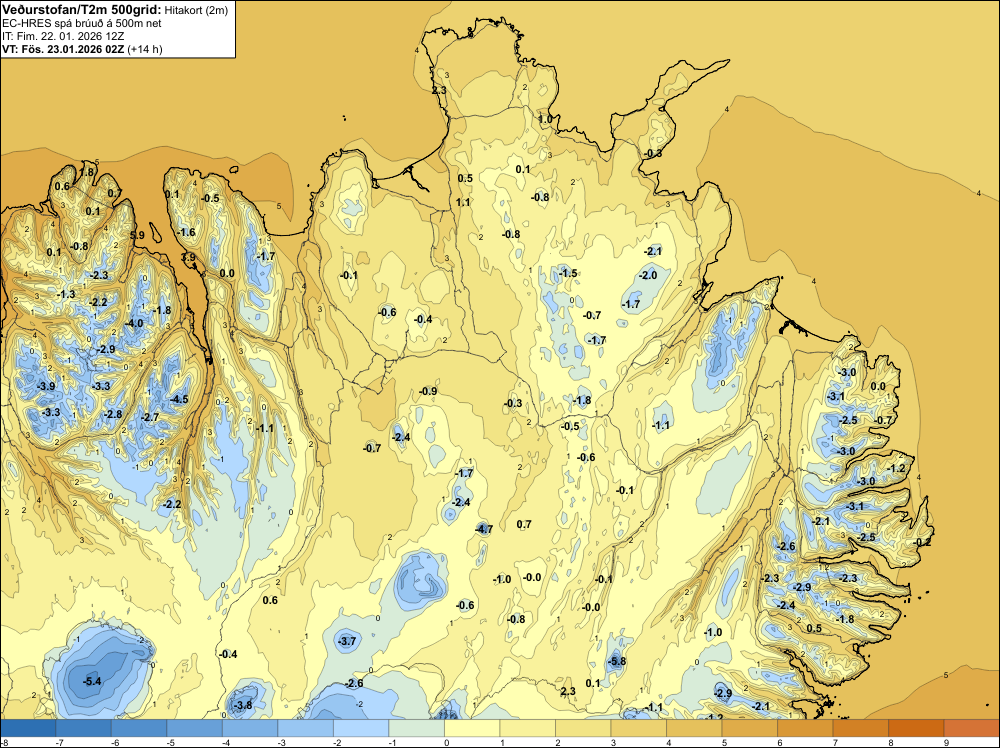
Task: Click the '9' legend scale label
Action: (x=946, y=742)
